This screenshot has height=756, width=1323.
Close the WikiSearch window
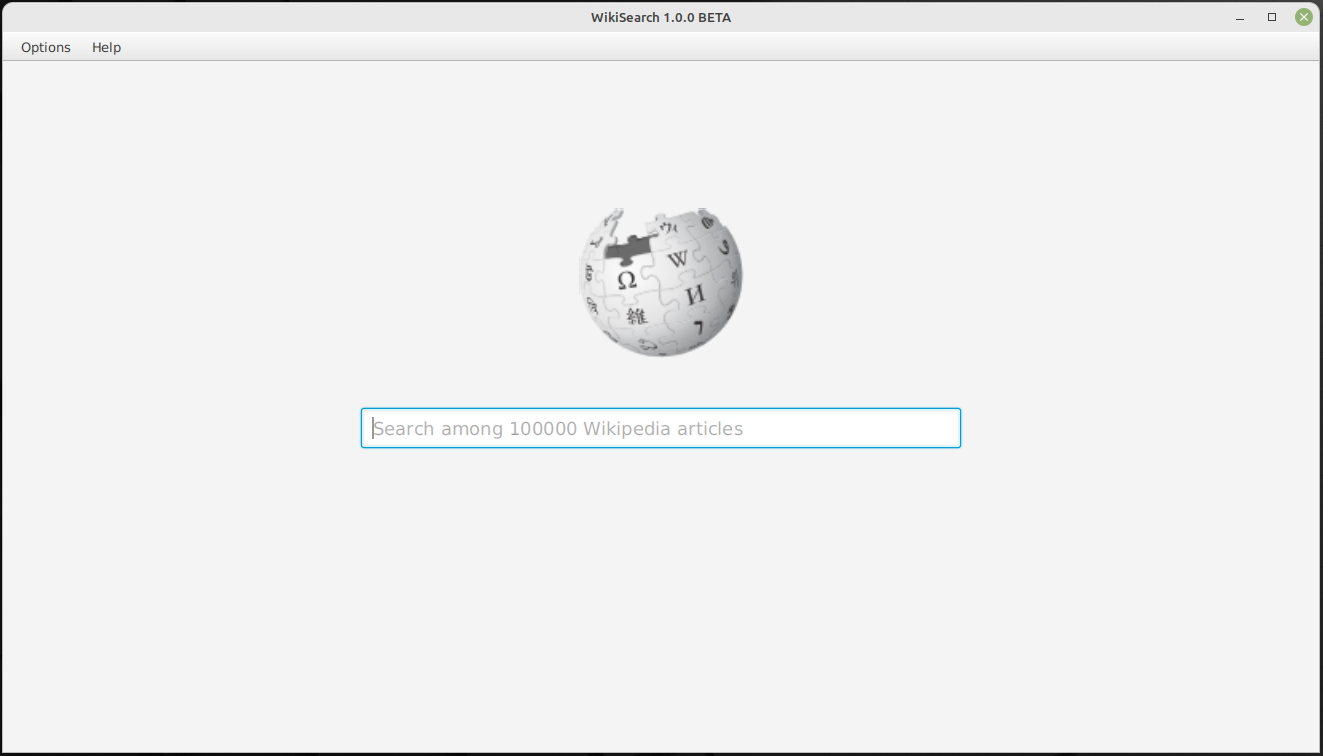coord(1304,17)
